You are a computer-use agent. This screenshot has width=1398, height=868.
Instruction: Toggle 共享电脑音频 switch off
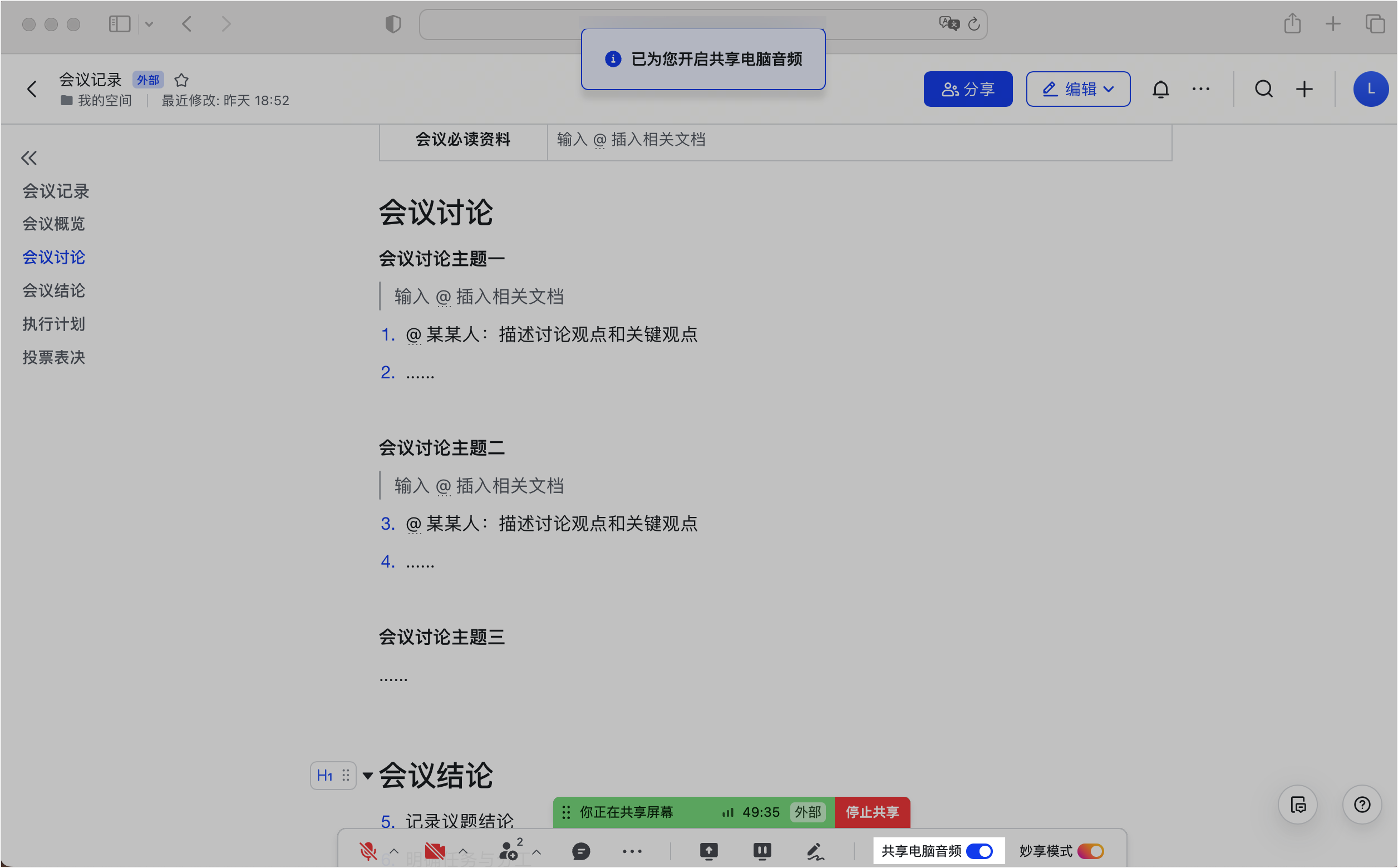pyautogui.click(x=979, y=851)
